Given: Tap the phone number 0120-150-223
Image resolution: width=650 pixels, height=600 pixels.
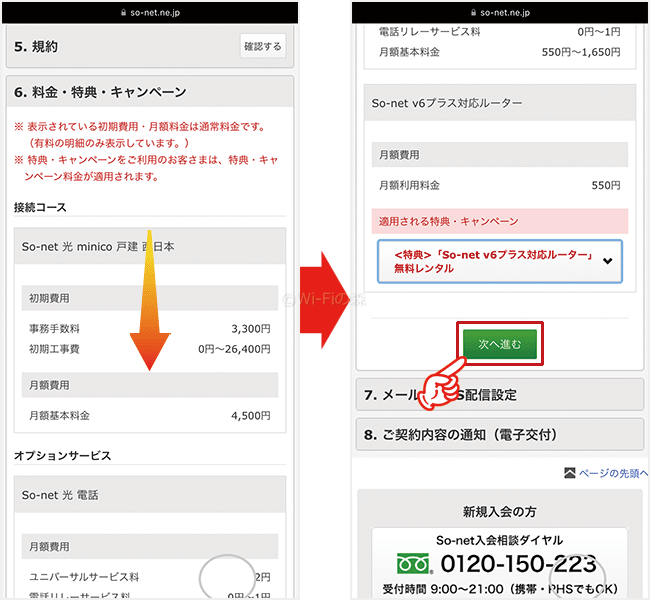Looking at the screenshot, I should click(518, 564).
